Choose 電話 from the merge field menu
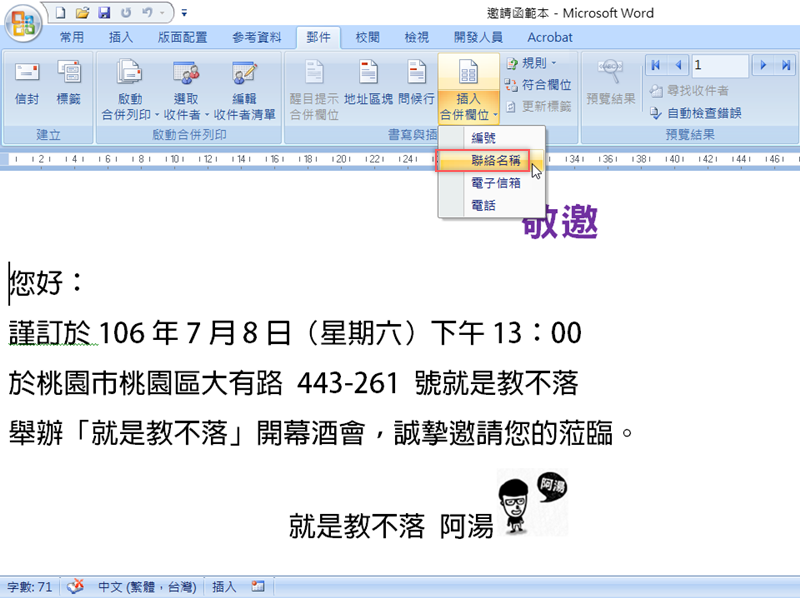Screen dimensions: 800x598 (x=492, y=205)
